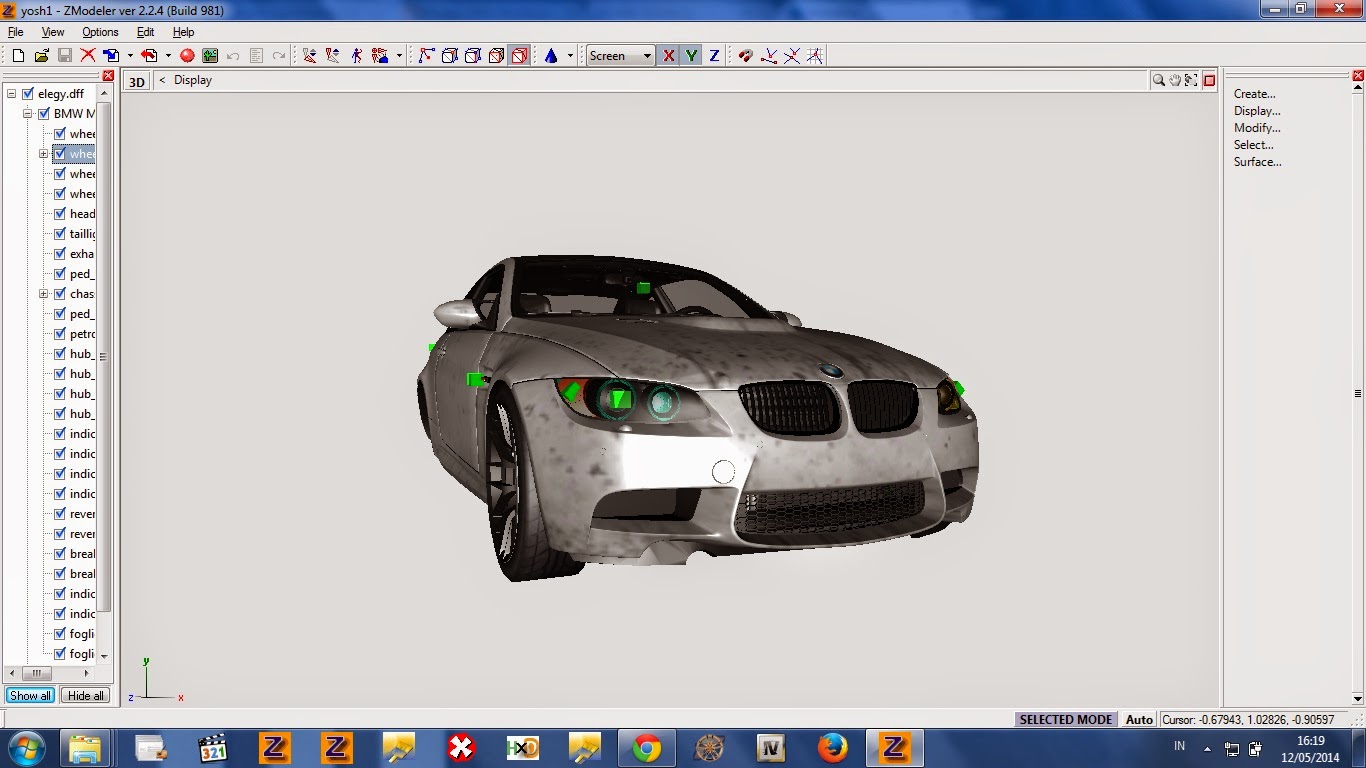This screenshot has width=1366, height=768.
Task: Activate the zoom magnifier icon above the viewport
Action: point(1158,80)
